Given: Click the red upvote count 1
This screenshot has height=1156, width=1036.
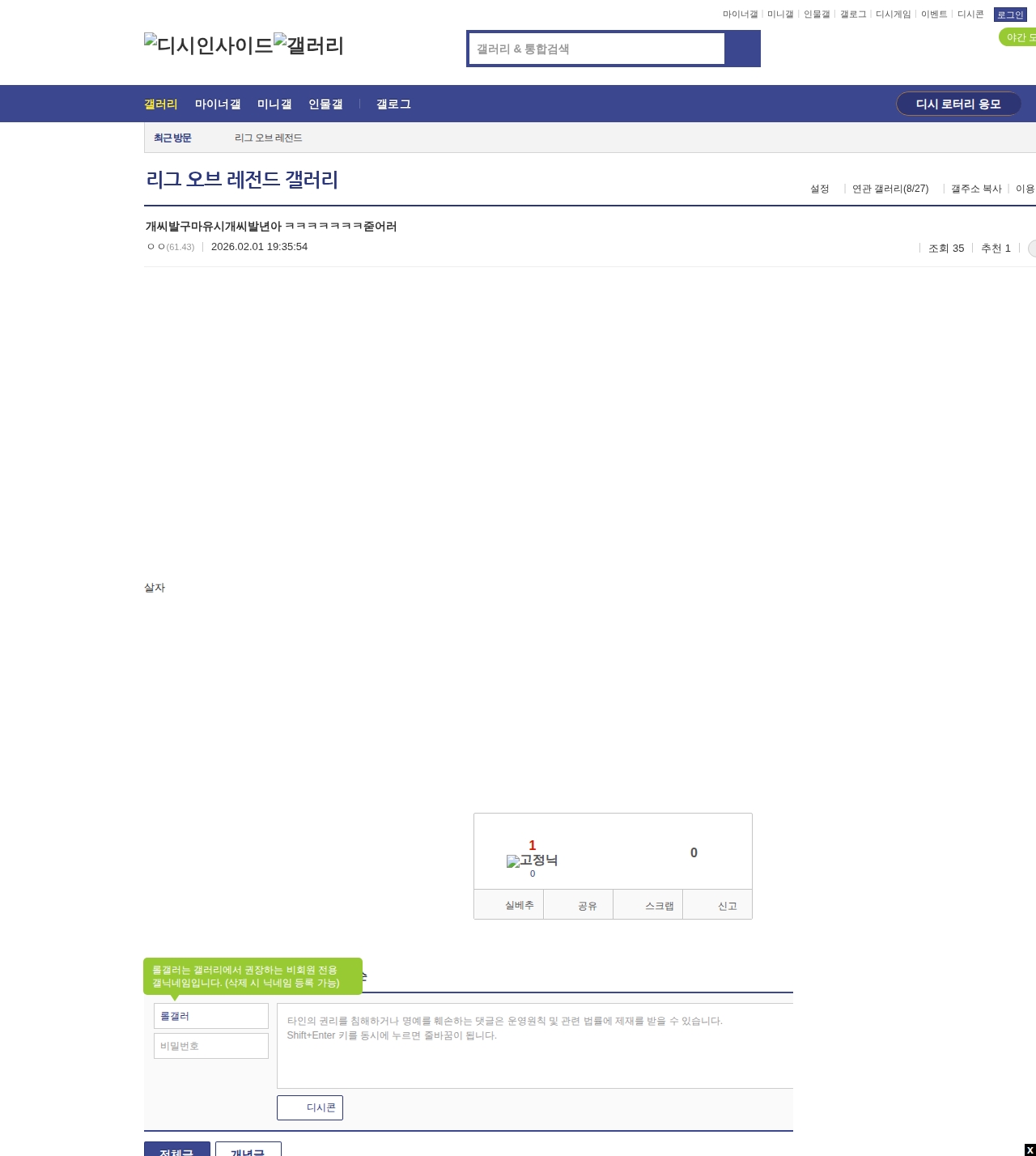Looking at the screenshot, I should (x=532, y=845).
